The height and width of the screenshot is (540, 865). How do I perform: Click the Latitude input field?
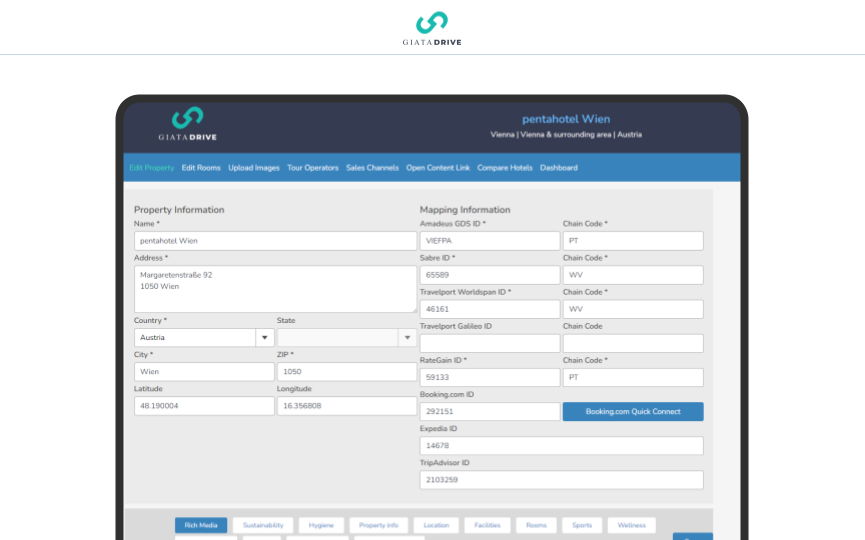click(204, 406)
